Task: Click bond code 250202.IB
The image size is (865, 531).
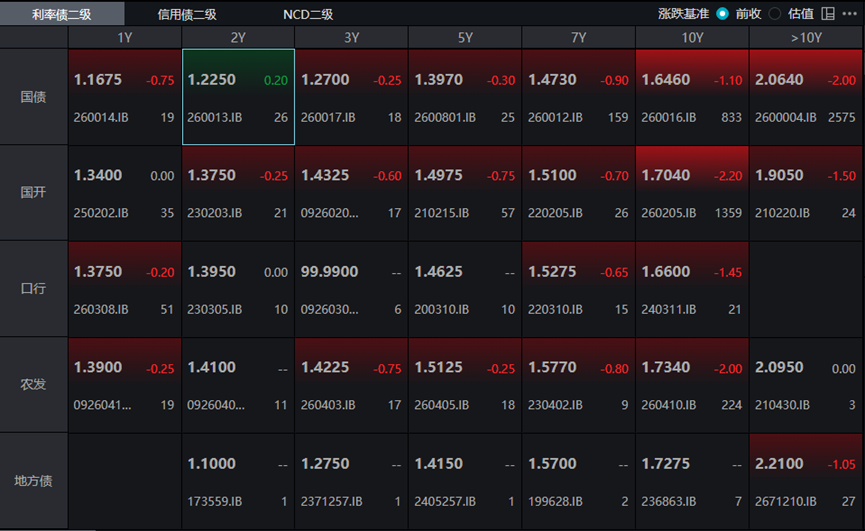Action: click(x=101, y=213)
